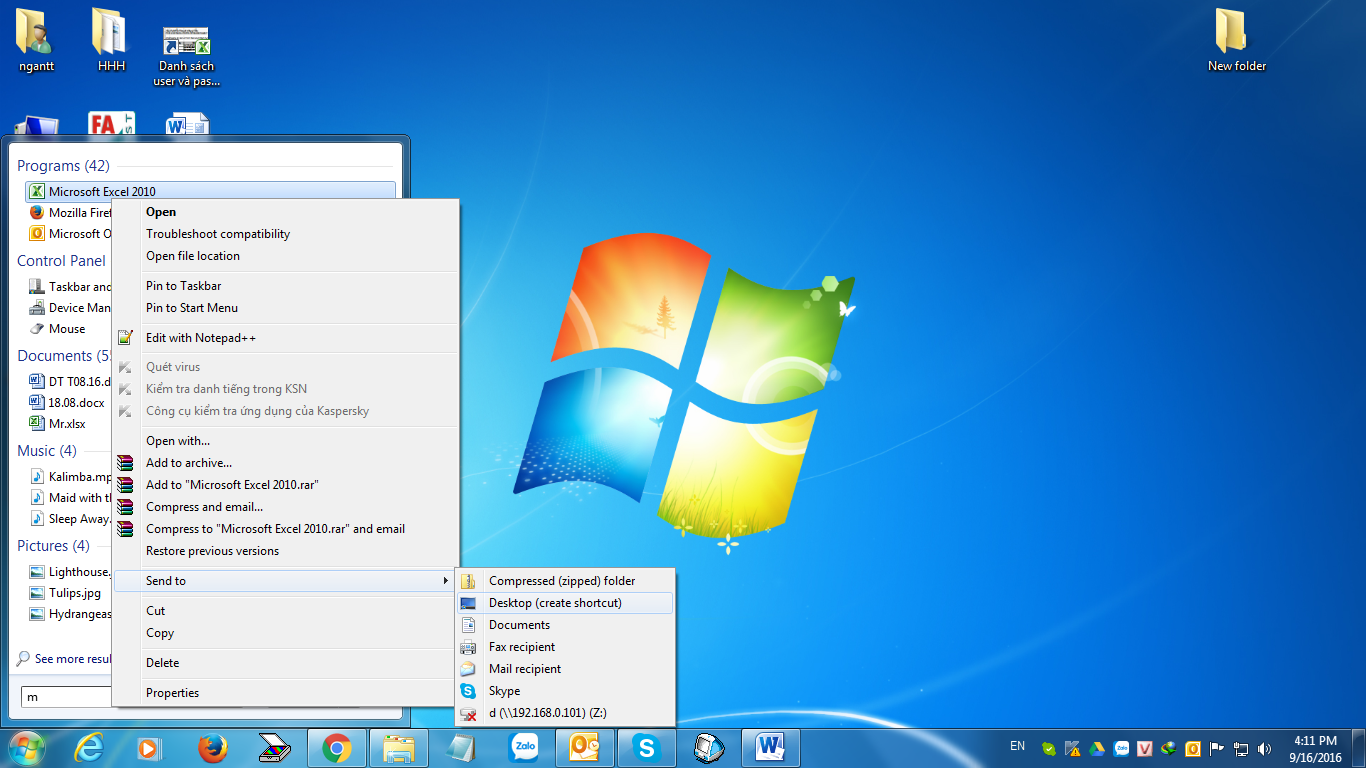The height and width of the screenshot is (768, 1366).
Task: Open Google Chrome from the taskbar
Action: click(x=337, y=747)
